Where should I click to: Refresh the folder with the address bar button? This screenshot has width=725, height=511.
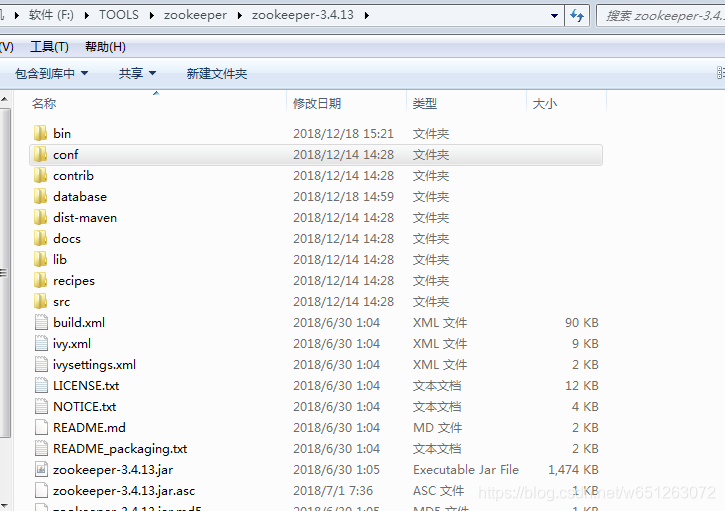577,15
